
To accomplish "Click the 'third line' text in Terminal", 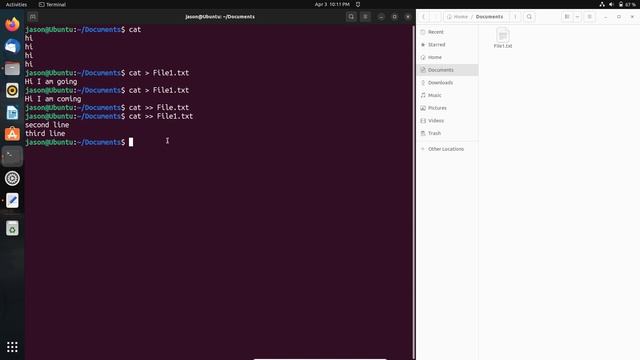I will click(x=45, y=133).
